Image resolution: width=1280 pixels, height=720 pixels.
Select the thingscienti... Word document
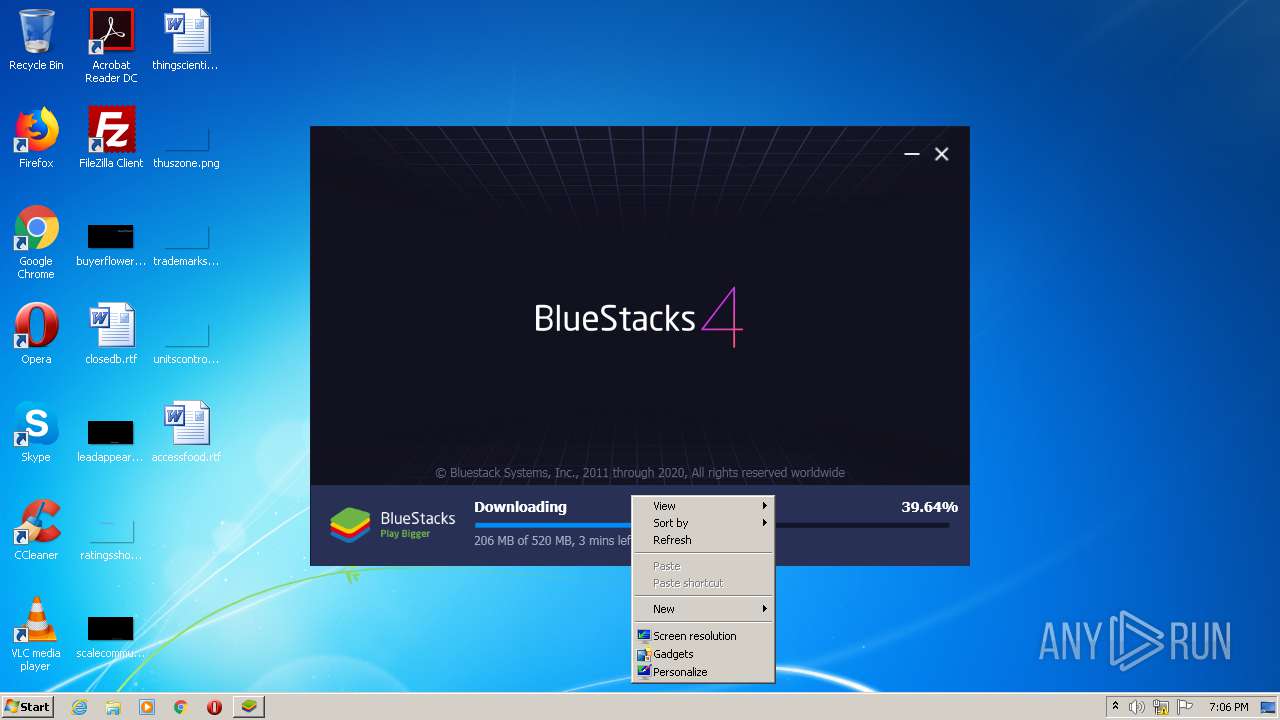186,40
